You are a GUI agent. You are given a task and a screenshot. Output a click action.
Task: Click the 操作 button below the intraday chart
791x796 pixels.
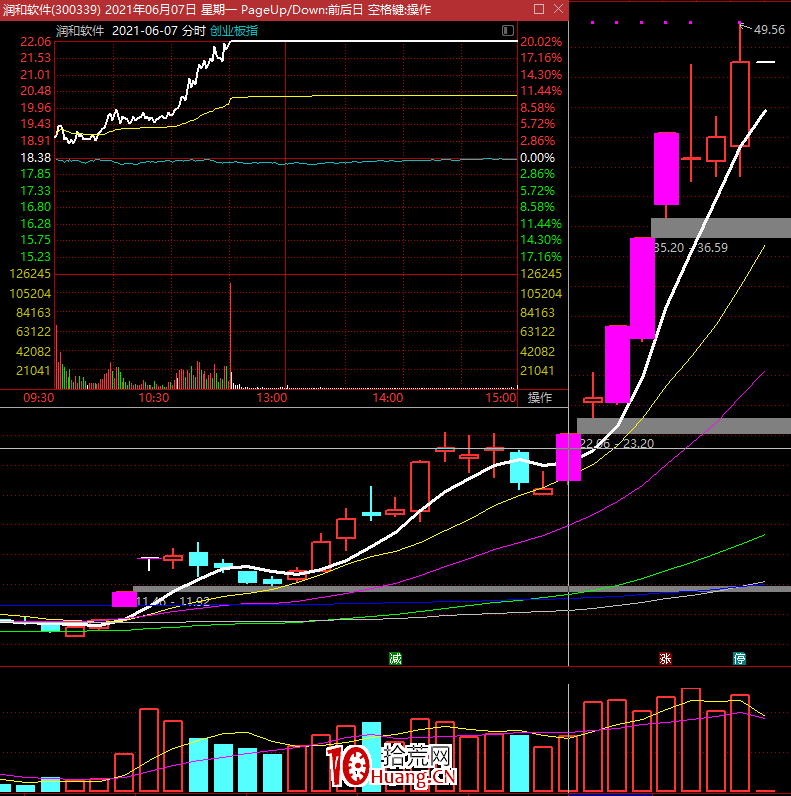[540, 397]
